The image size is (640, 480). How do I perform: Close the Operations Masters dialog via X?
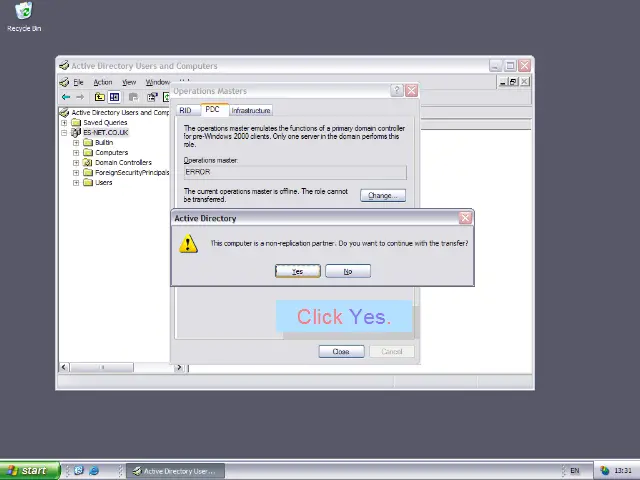(x=411, y=91)
